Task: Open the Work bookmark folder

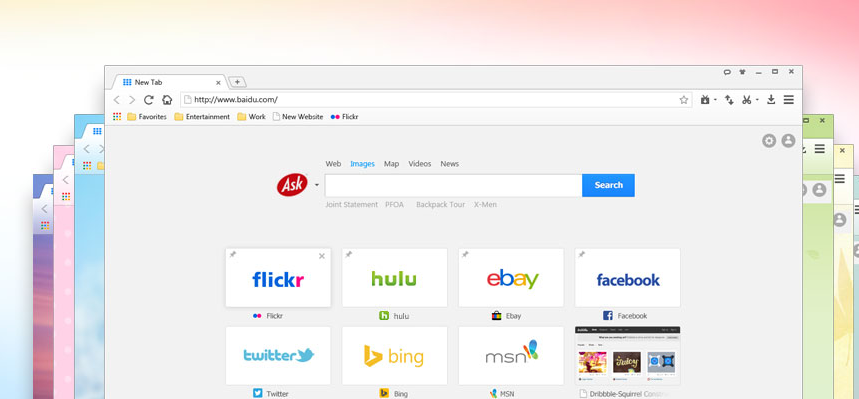Action: coord(251,117)
